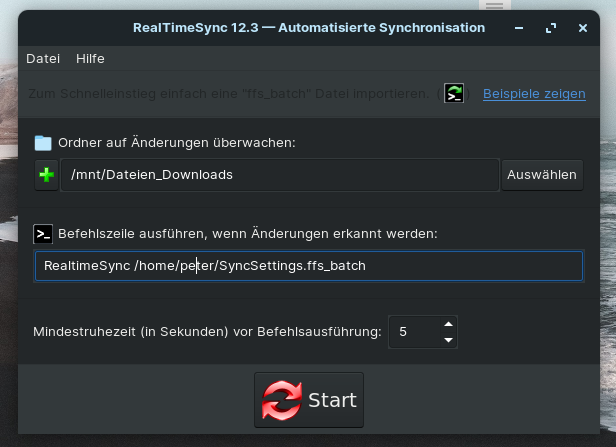The width and height of the screenshot is (616, 447).
Task: Click the RealtimeSync command line input field
Action: click(309, 266)
